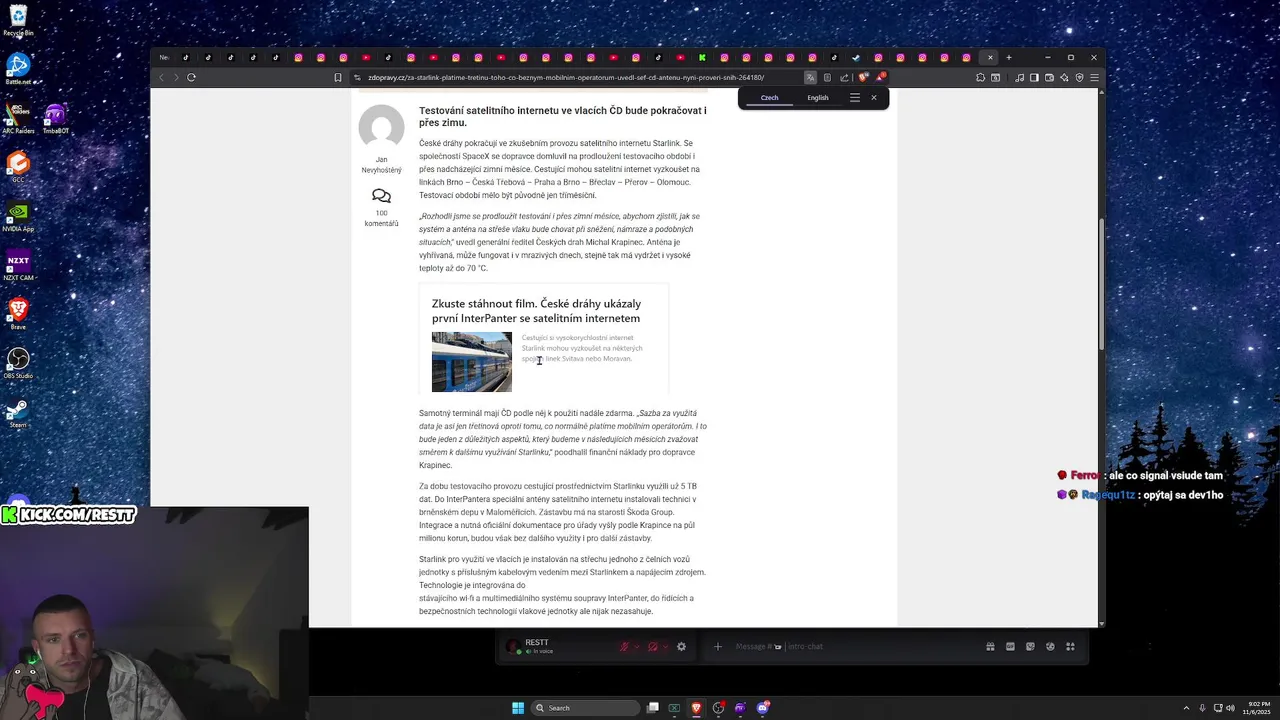
Task: Open Battle.net desktop shortcut
Action: coord(18,68)
